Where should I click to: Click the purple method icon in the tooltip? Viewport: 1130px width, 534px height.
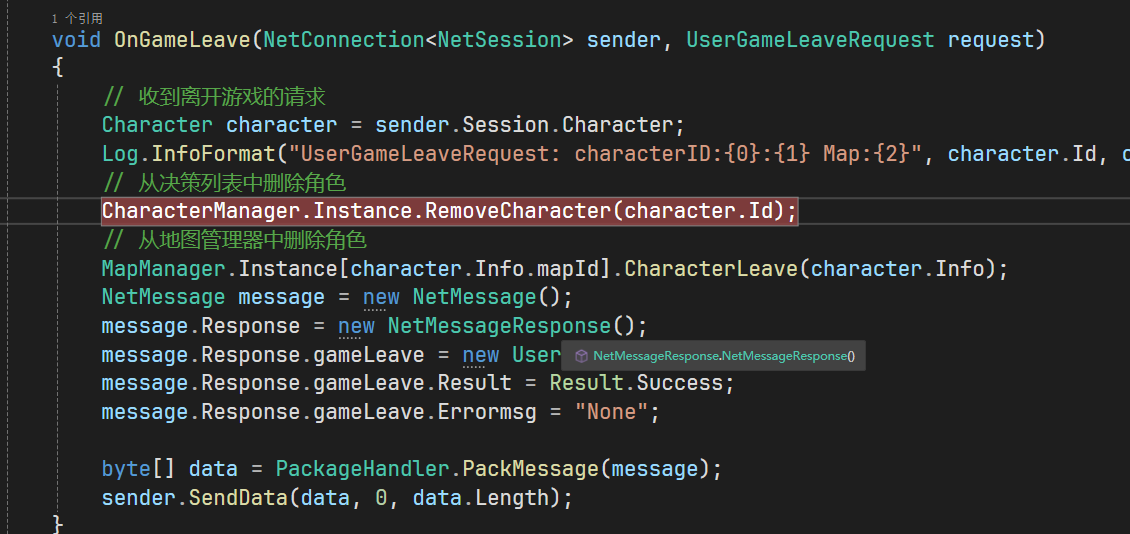[x=581, y=356]
